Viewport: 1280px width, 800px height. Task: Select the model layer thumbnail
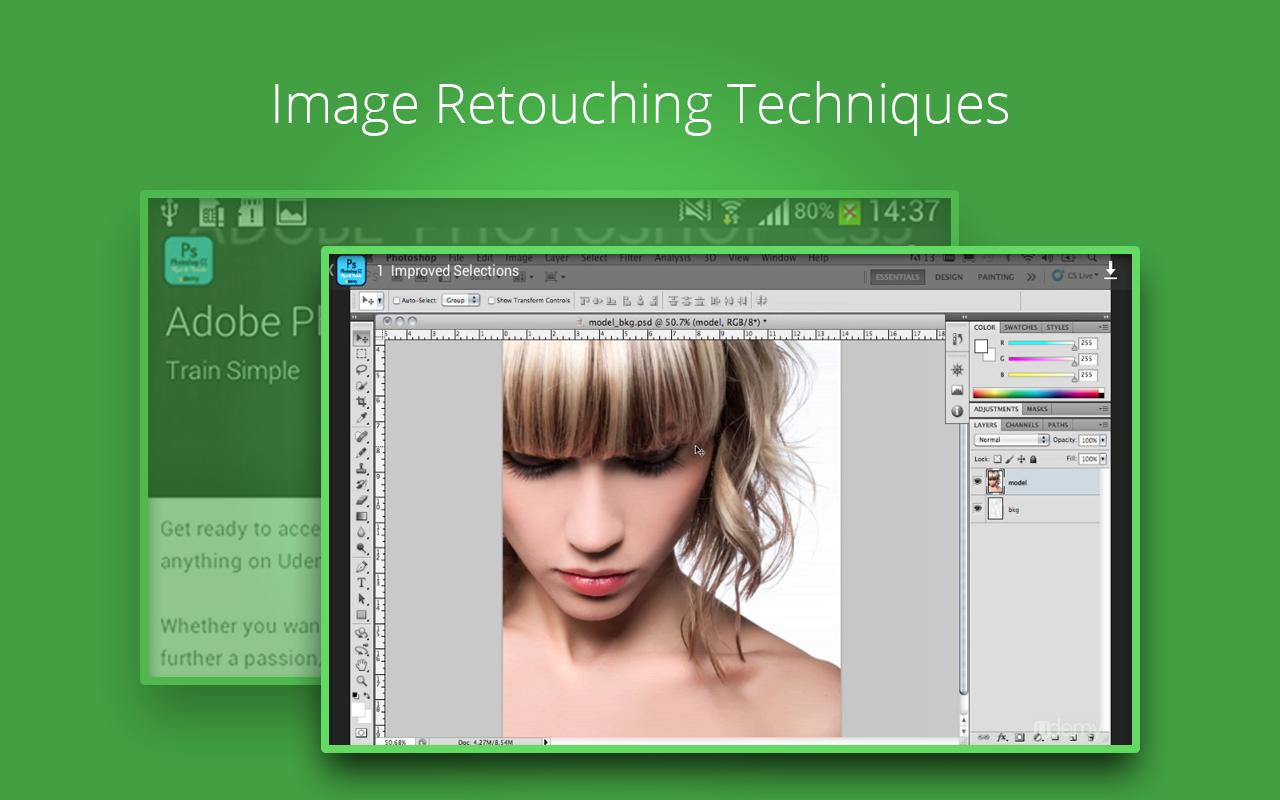coord(995,482)
